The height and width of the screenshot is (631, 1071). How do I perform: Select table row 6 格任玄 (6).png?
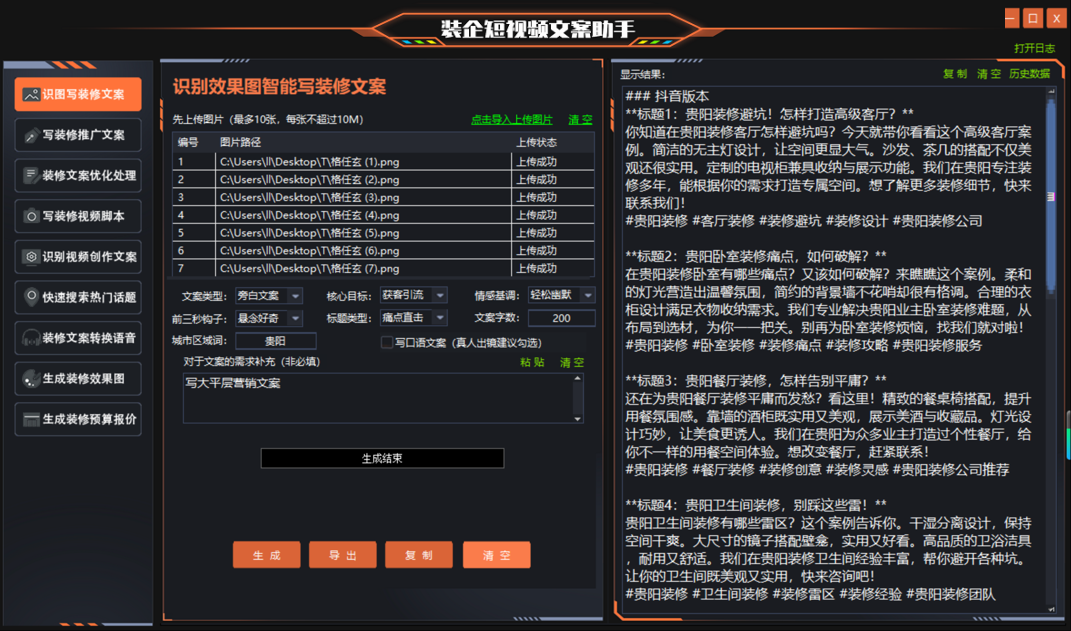coord(383,251)
